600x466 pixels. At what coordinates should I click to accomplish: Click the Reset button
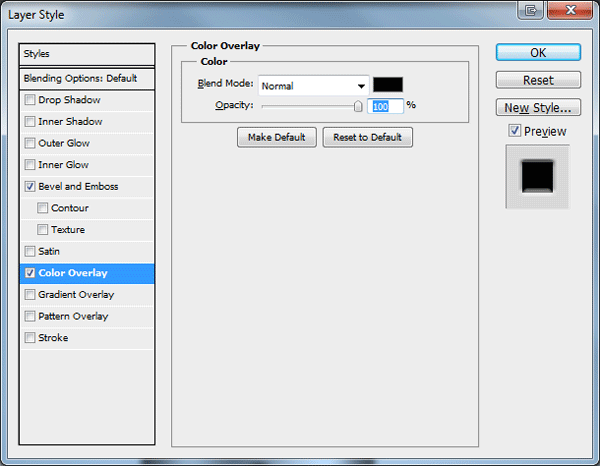pos(538,80)
